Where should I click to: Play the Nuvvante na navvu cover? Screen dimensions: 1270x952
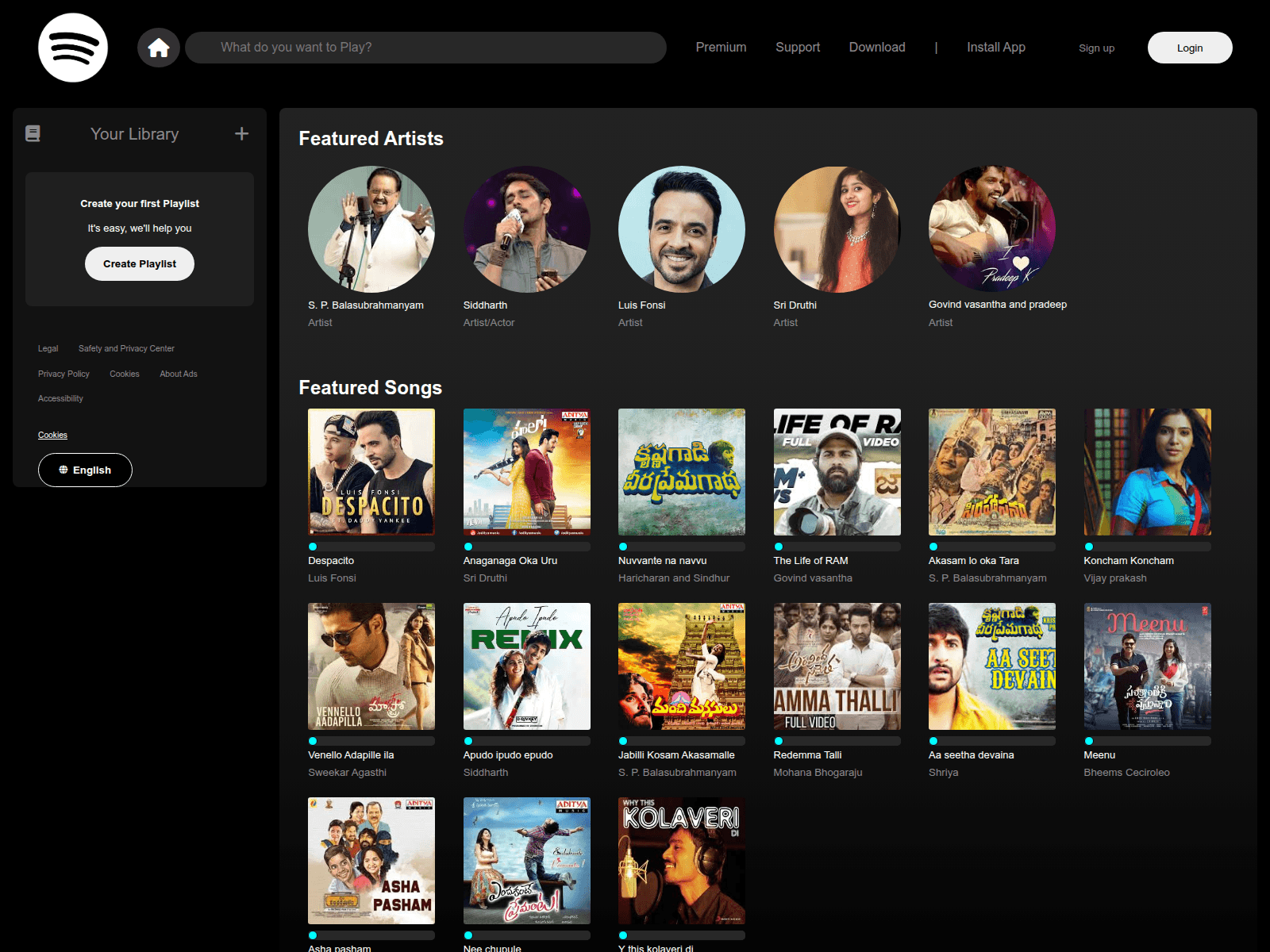682,472
